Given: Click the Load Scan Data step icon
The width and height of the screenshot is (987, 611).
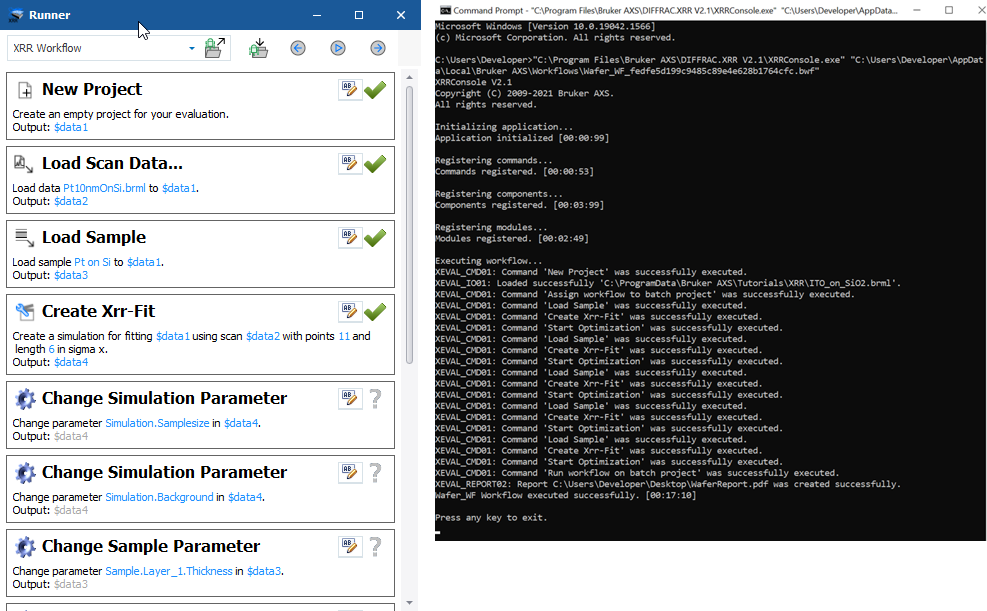Looking at the screenshot, I should [24, 164].
